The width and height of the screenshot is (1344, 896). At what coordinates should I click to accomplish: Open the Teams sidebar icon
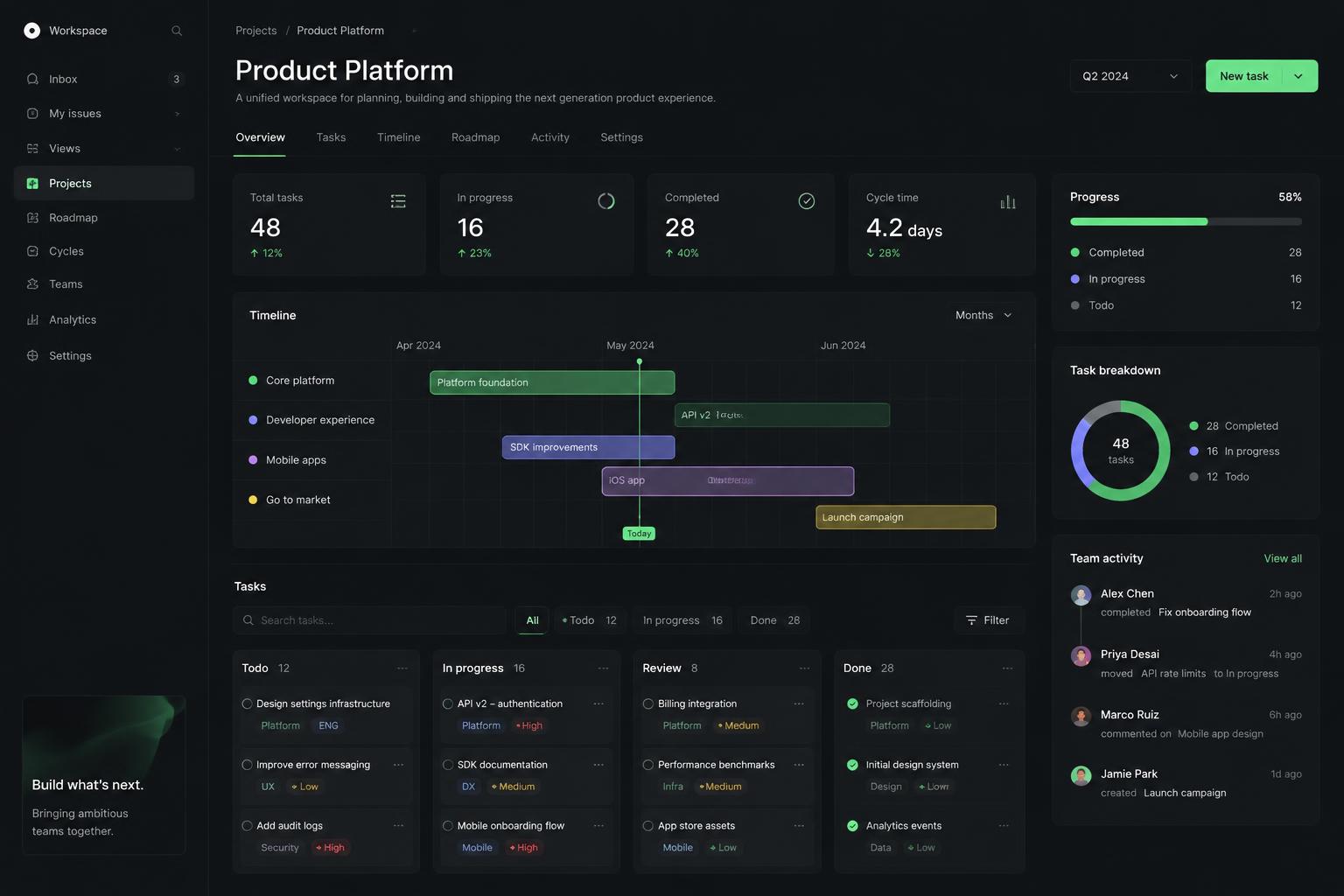point(32,284)
